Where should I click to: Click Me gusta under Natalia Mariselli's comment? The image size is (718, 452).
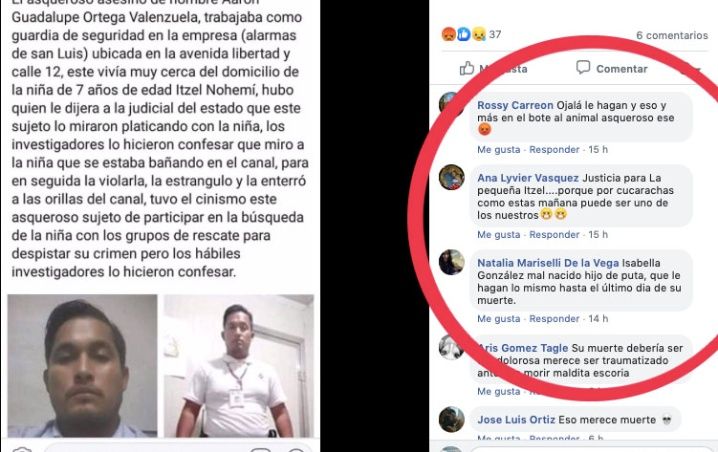click(x=499, y=319)
